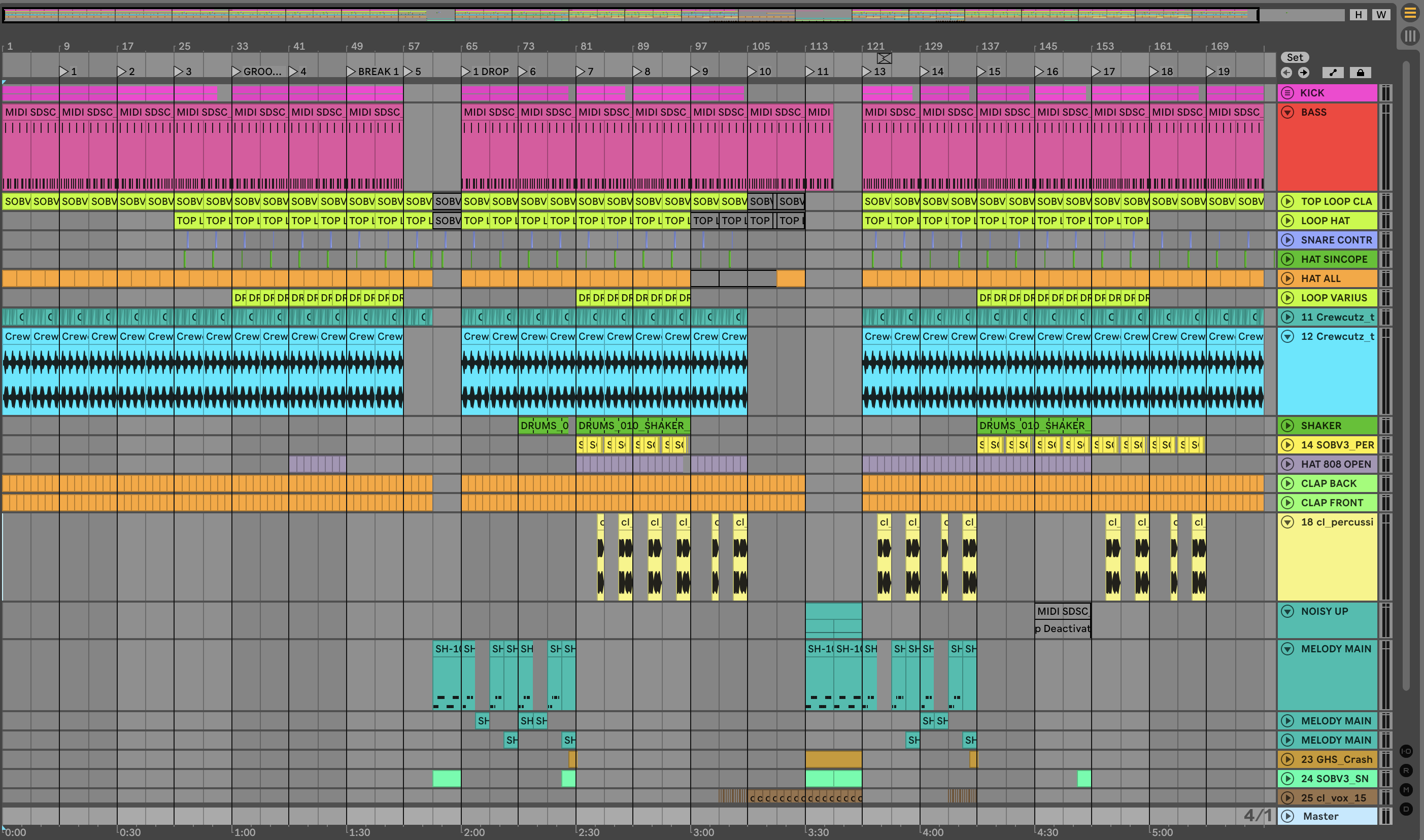Screen dimensions: 1424x840
Task: Toggle In/Out section with I-O button
Action: pos(1406,752)
